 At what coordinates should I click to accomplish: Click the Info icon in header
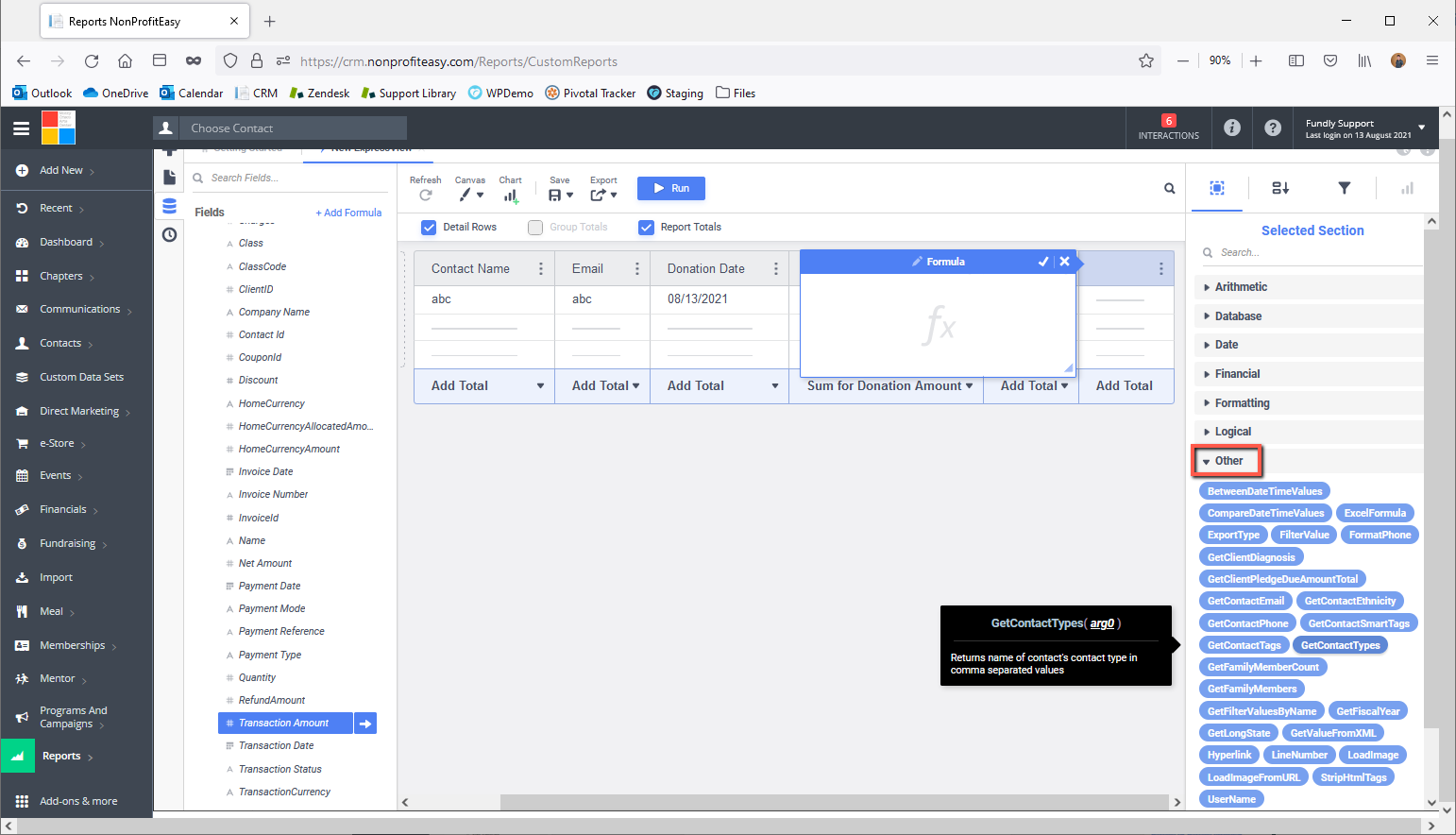(x=1232, y=128)
